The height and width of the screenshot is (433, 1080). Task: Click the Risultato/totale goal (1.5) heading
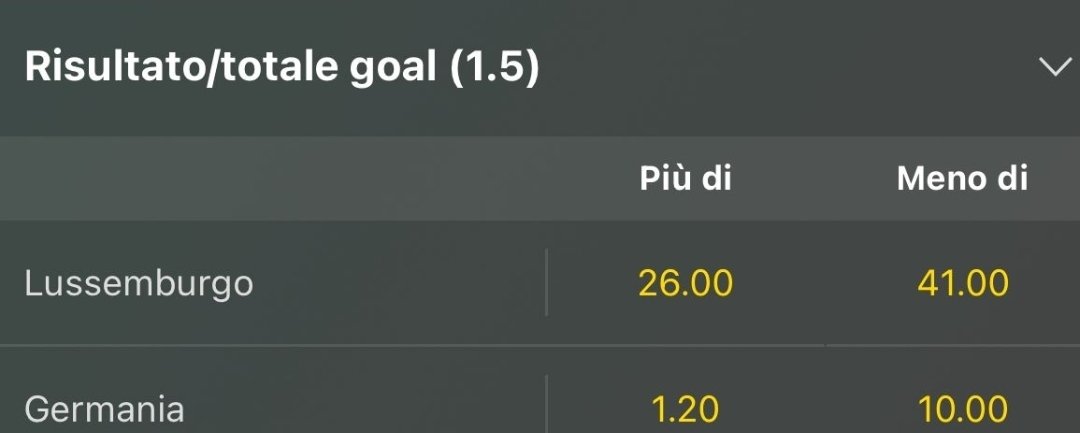282,68
